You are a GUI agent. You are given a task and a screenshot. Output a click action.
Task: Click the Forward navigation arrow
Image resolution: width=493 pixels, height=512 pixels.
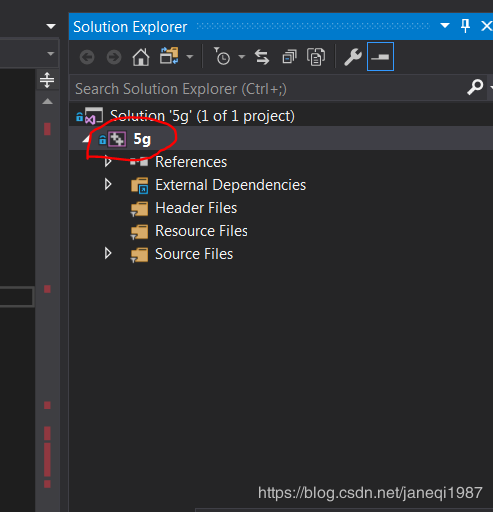114,57
